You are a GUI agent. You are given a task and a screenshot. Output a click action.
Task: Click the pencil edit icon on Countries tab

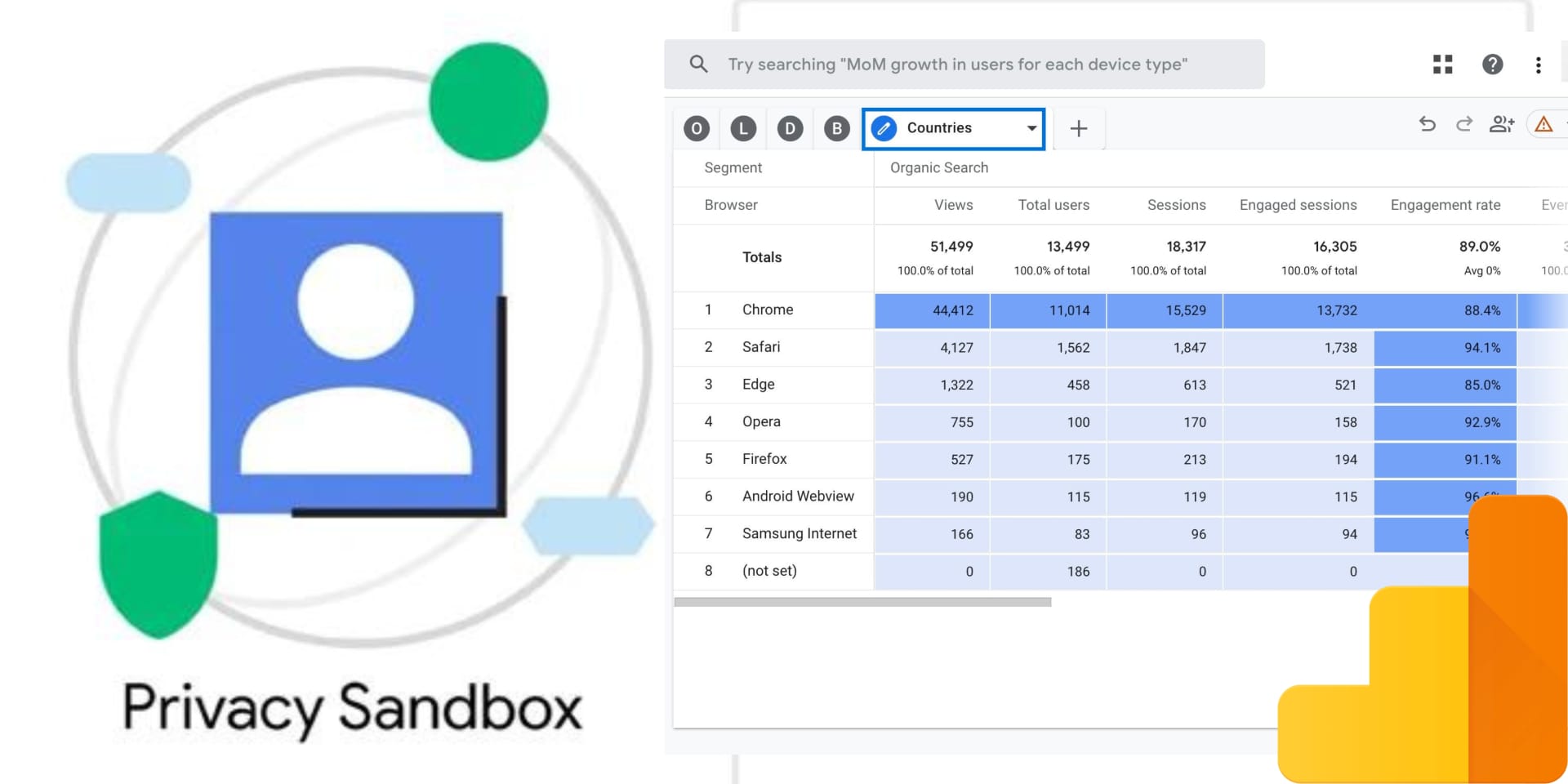click(884, 128)
